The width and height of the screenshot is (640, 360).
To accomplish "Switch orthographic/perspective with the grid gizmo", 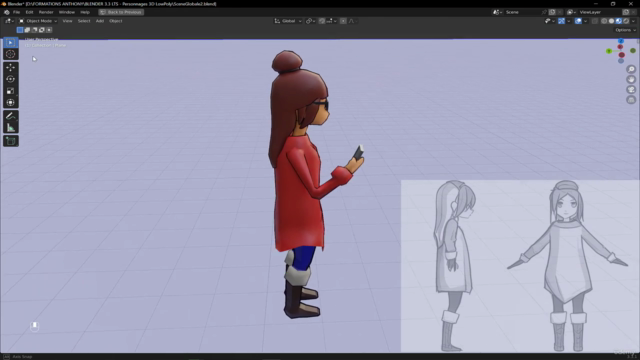I will 631,100.
